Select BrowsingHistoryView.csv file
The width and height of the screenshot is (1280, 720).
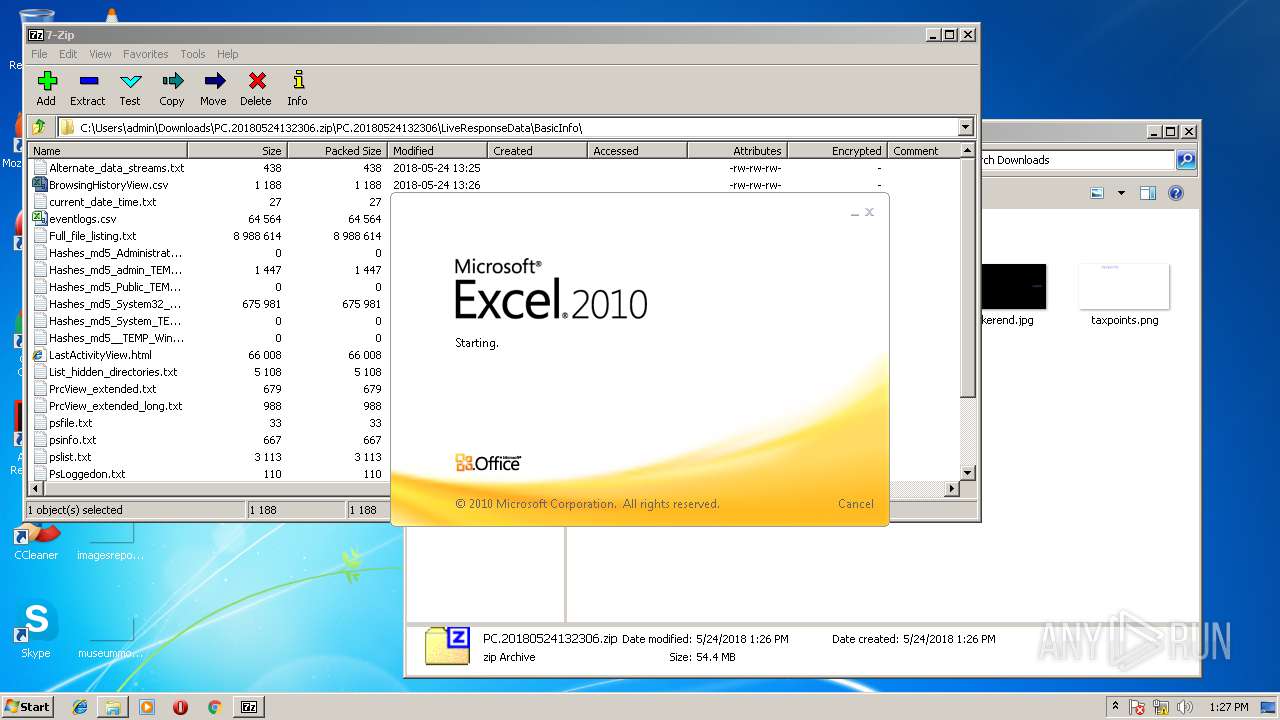click(109, 185)
